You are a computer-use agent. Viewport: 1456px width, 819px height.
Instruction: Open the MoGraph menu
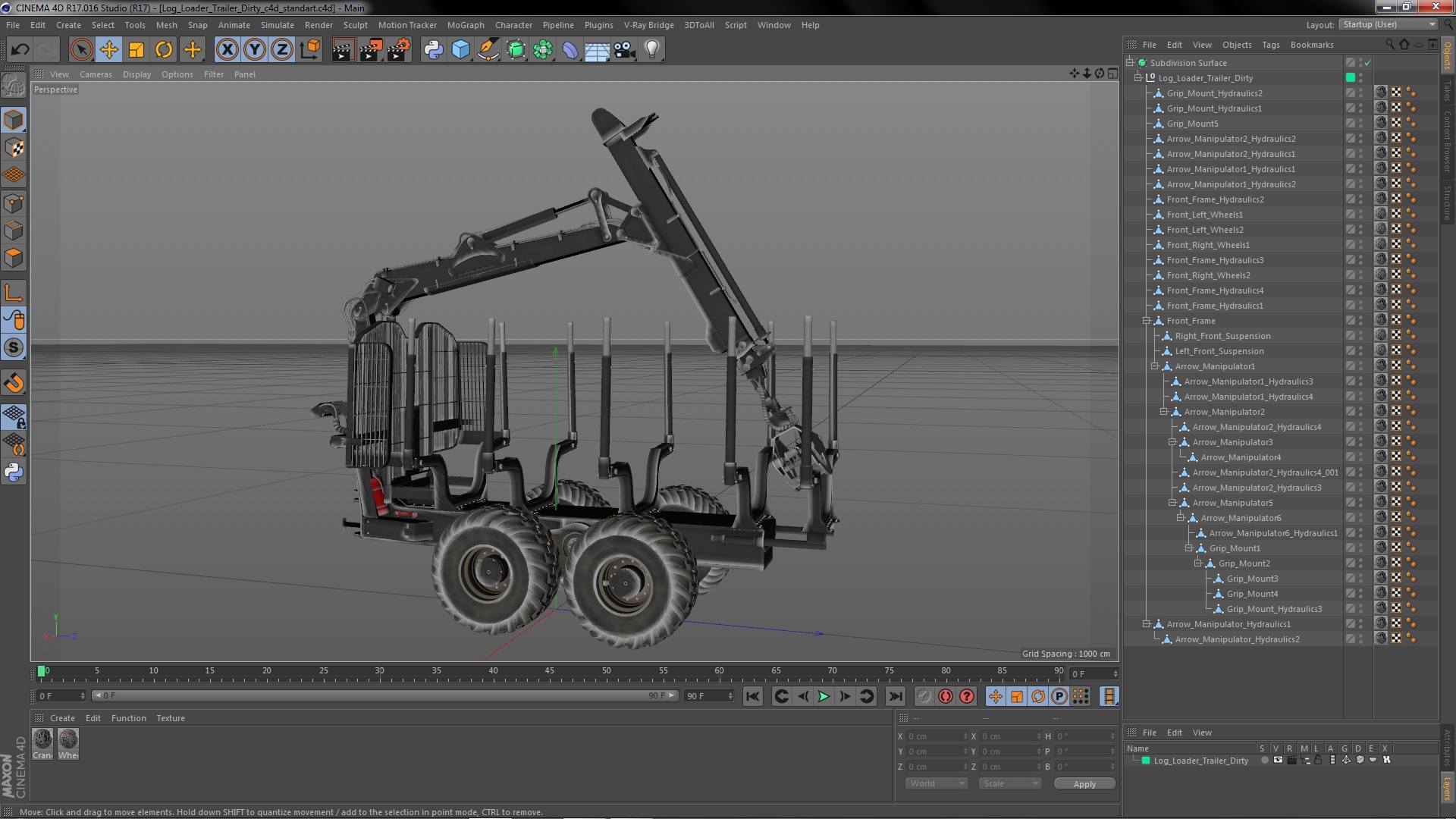(x=466, y=25)
